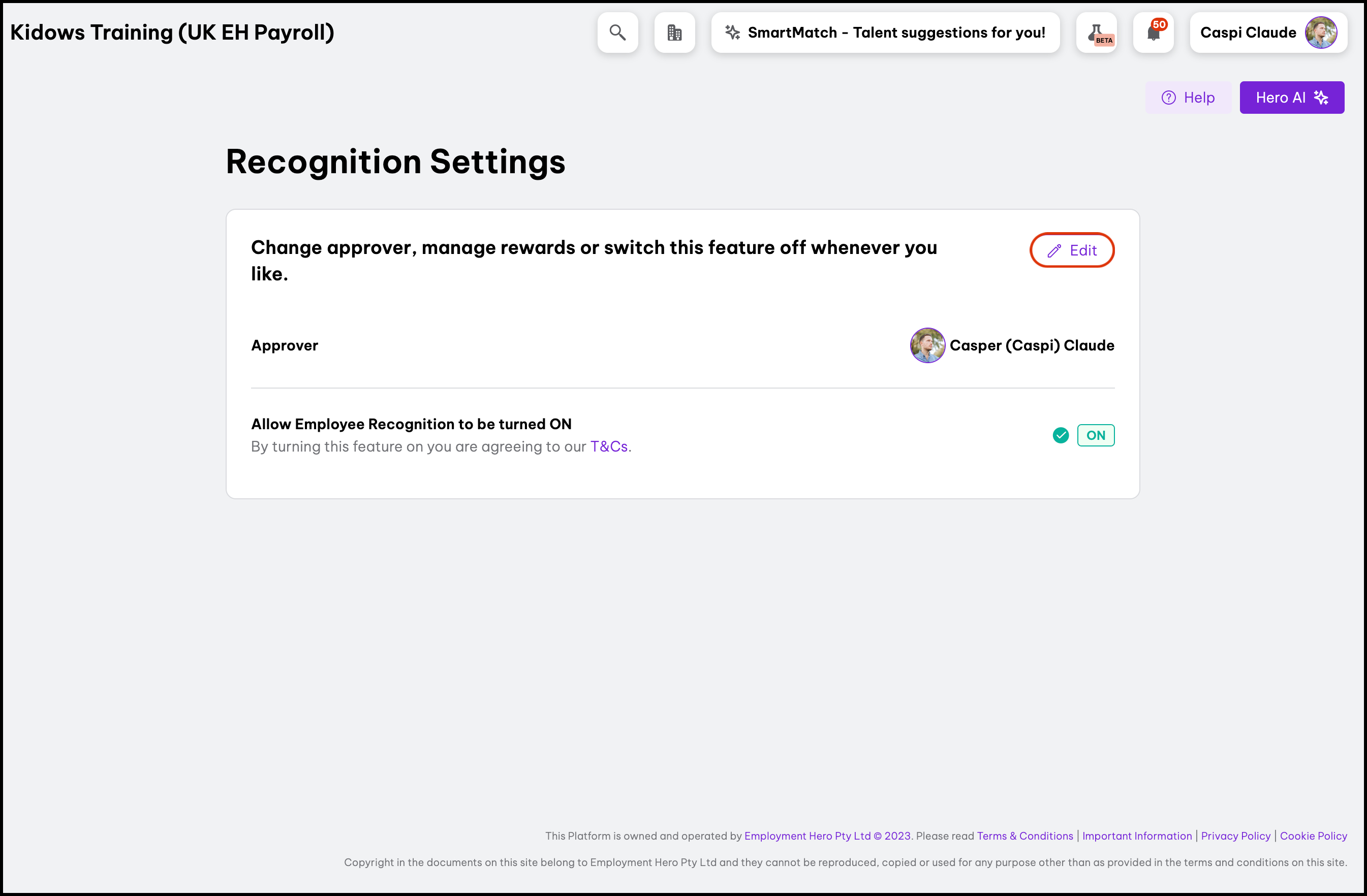Click the green checkmark status icon
The height and width of the screenshot is (896, 1367).
[x=1061, y=436]
